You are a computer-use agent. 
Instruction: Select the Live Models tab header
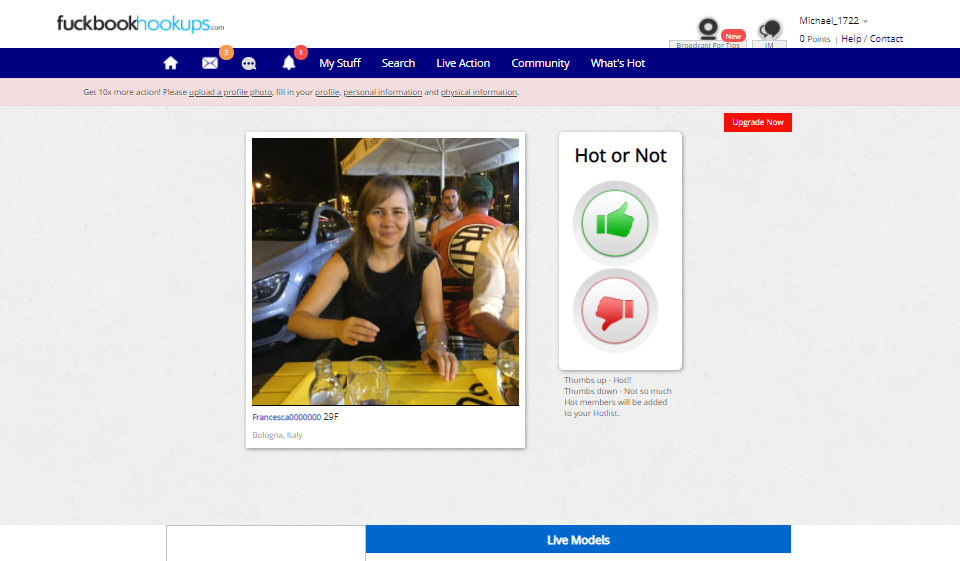coord(578,540)
